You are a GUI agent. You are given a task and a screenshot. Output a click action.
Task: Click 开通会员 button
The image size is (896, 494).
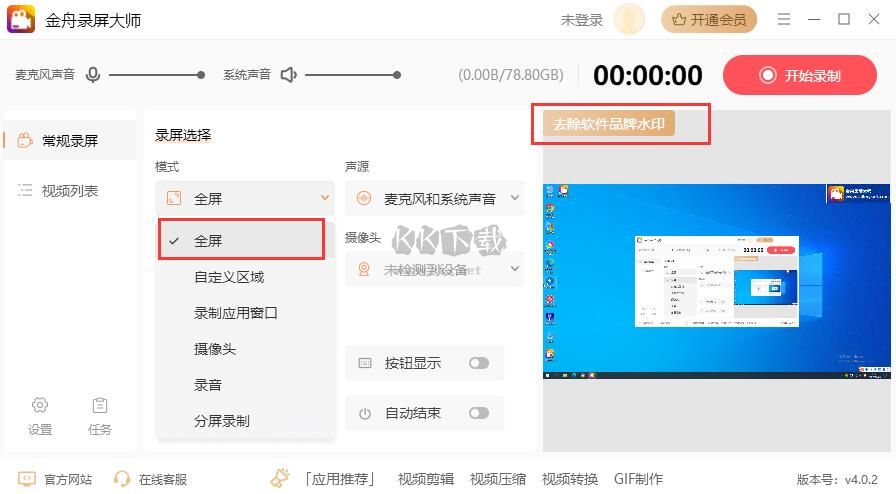click(709, 19)
